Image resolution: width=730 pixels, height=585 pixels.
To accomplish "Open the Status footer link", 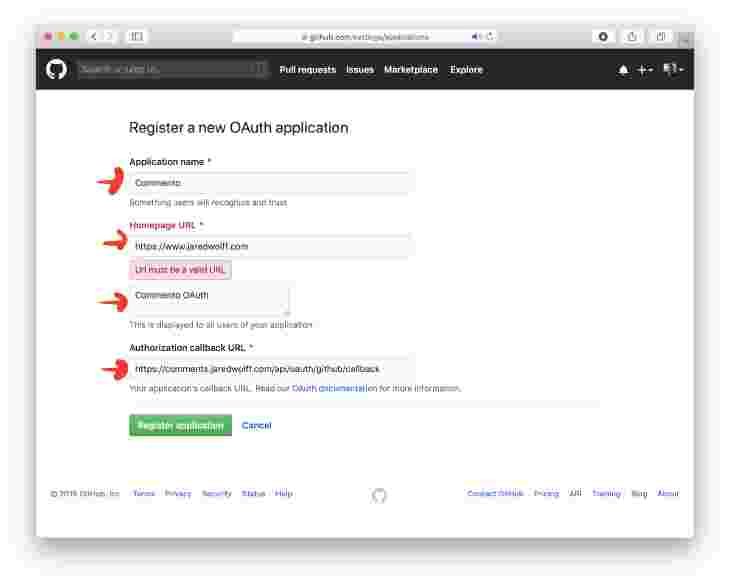I will (253, 493).
